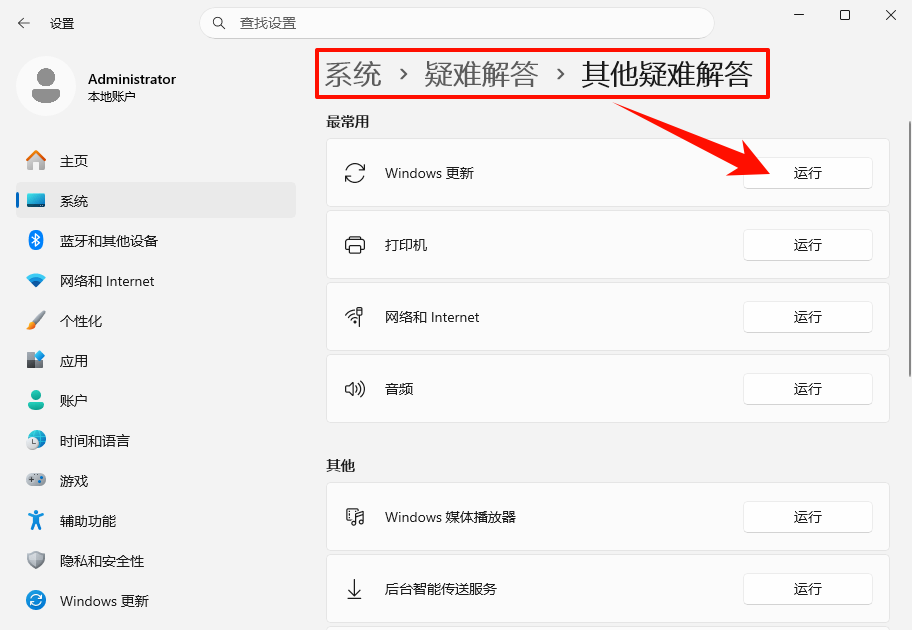The height and width of the screenshot is (630, 912).
Task: Click the 其他 section heading
Action: (340, 465)
